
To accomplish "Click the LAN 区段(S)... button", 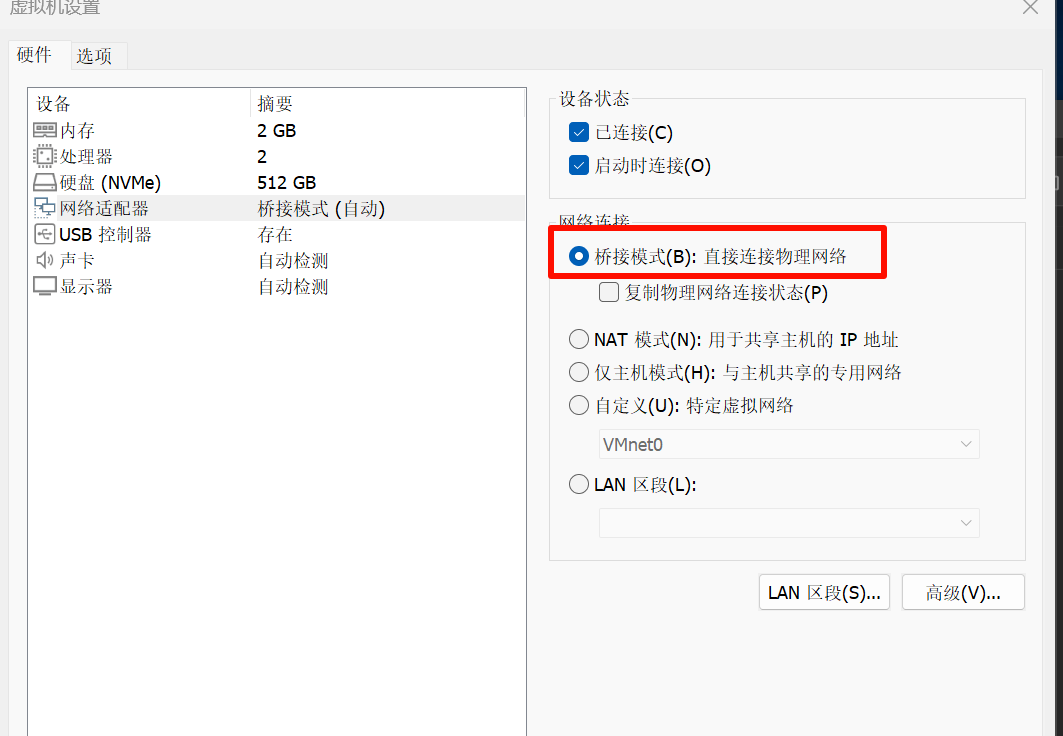I will [823, 592].
